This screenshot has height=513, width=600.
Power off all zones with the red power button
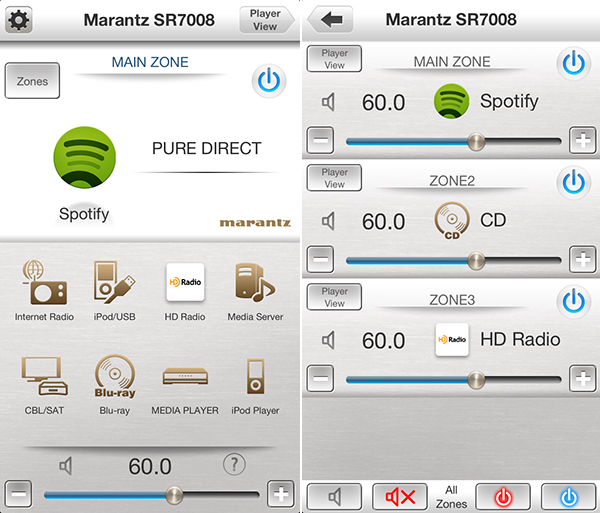503,497
